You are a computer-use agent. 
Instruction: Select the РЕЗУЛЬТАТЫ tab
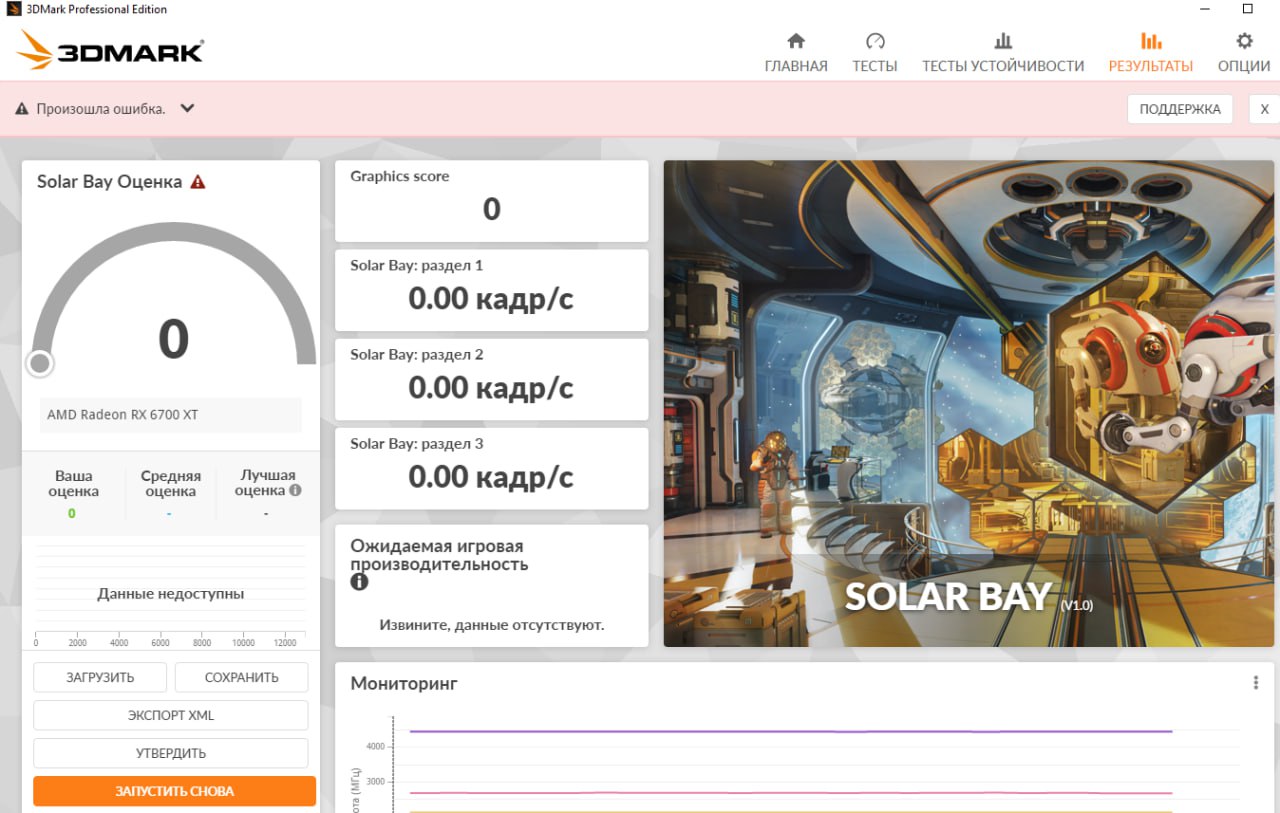click(x=1151, y=53)
